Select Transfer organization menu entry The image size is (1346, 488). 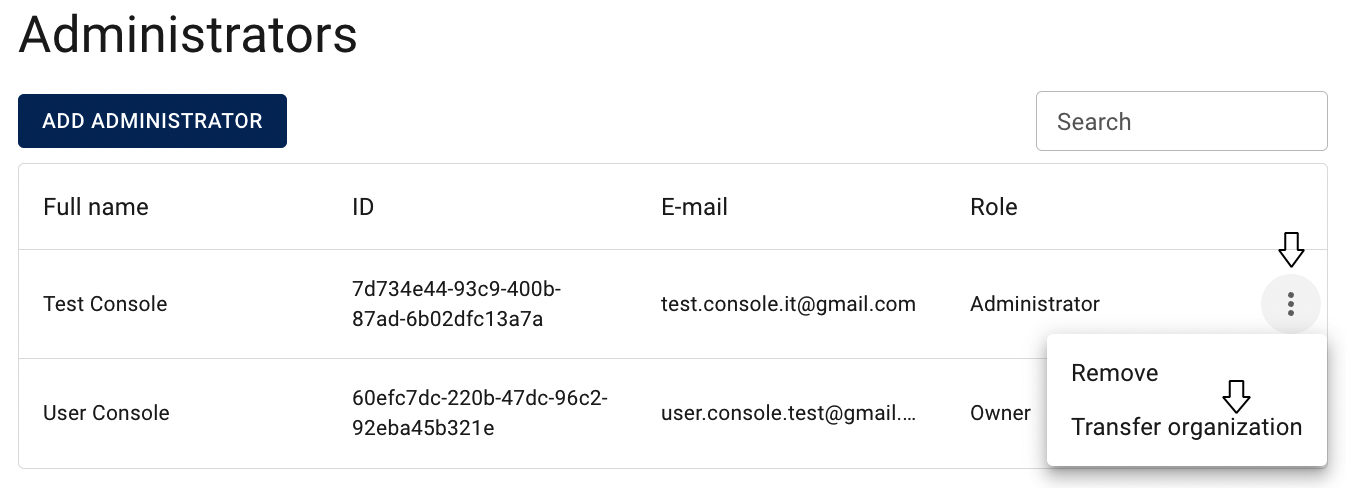[x=1186, y=427]
